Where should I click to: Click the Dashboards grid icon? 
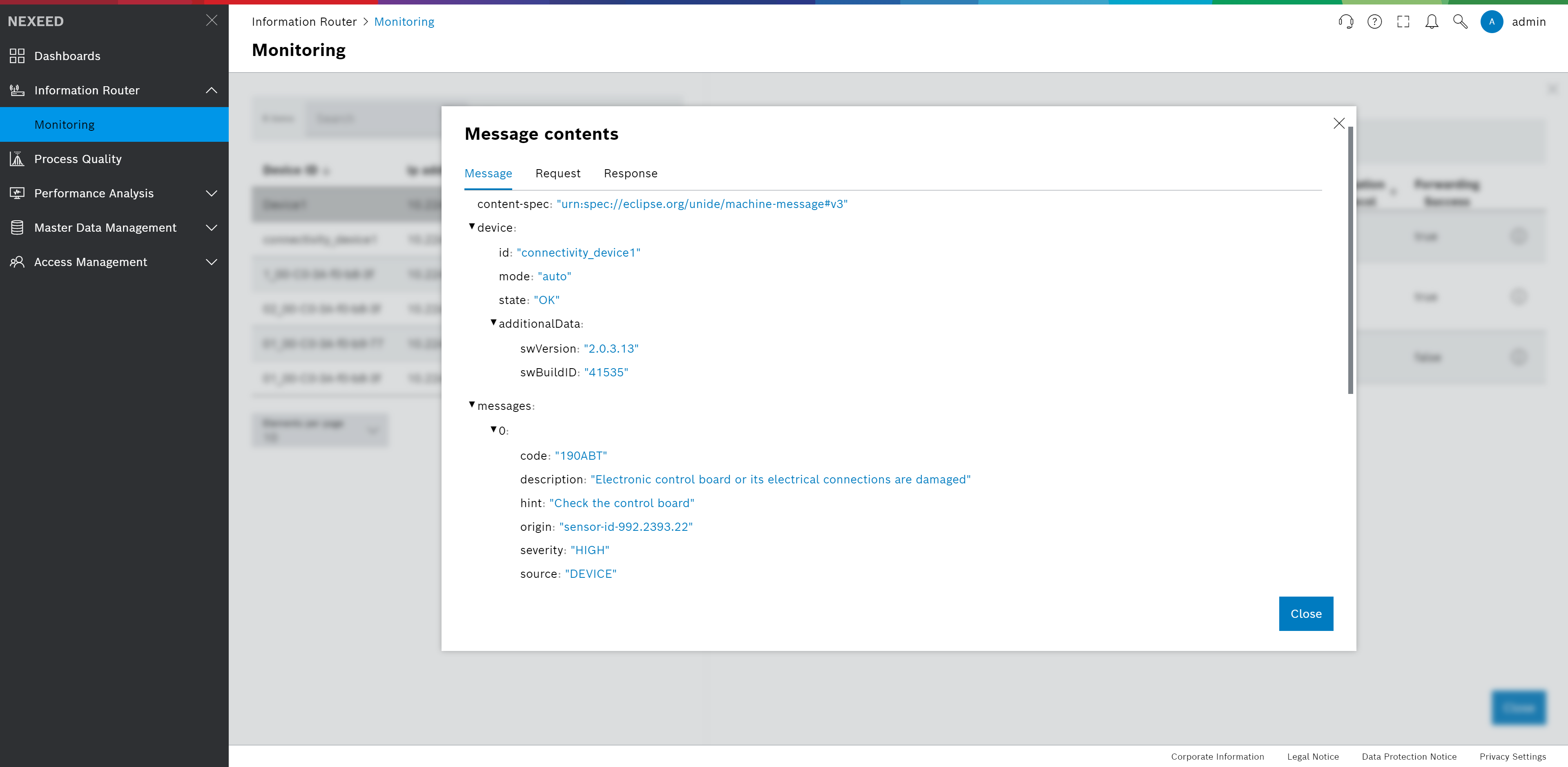17,56
